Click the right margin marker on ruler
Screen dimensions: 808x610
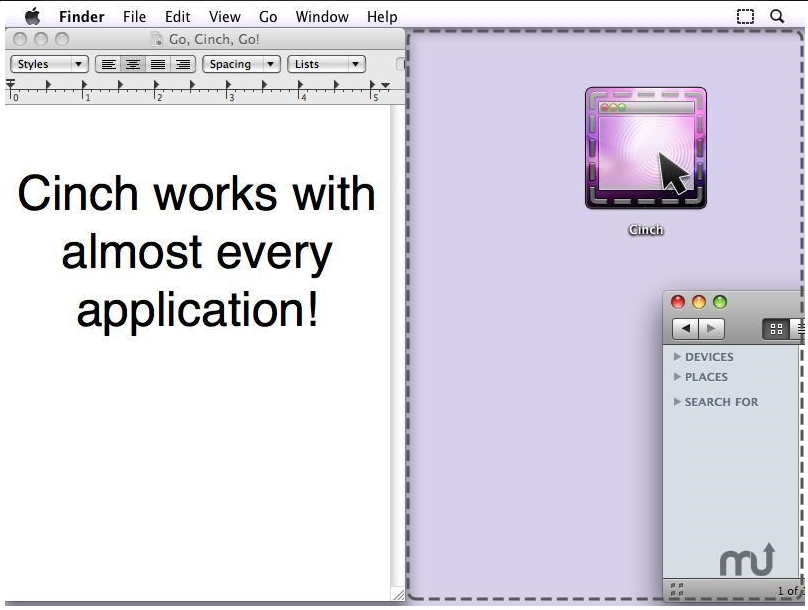coord(385,86)
